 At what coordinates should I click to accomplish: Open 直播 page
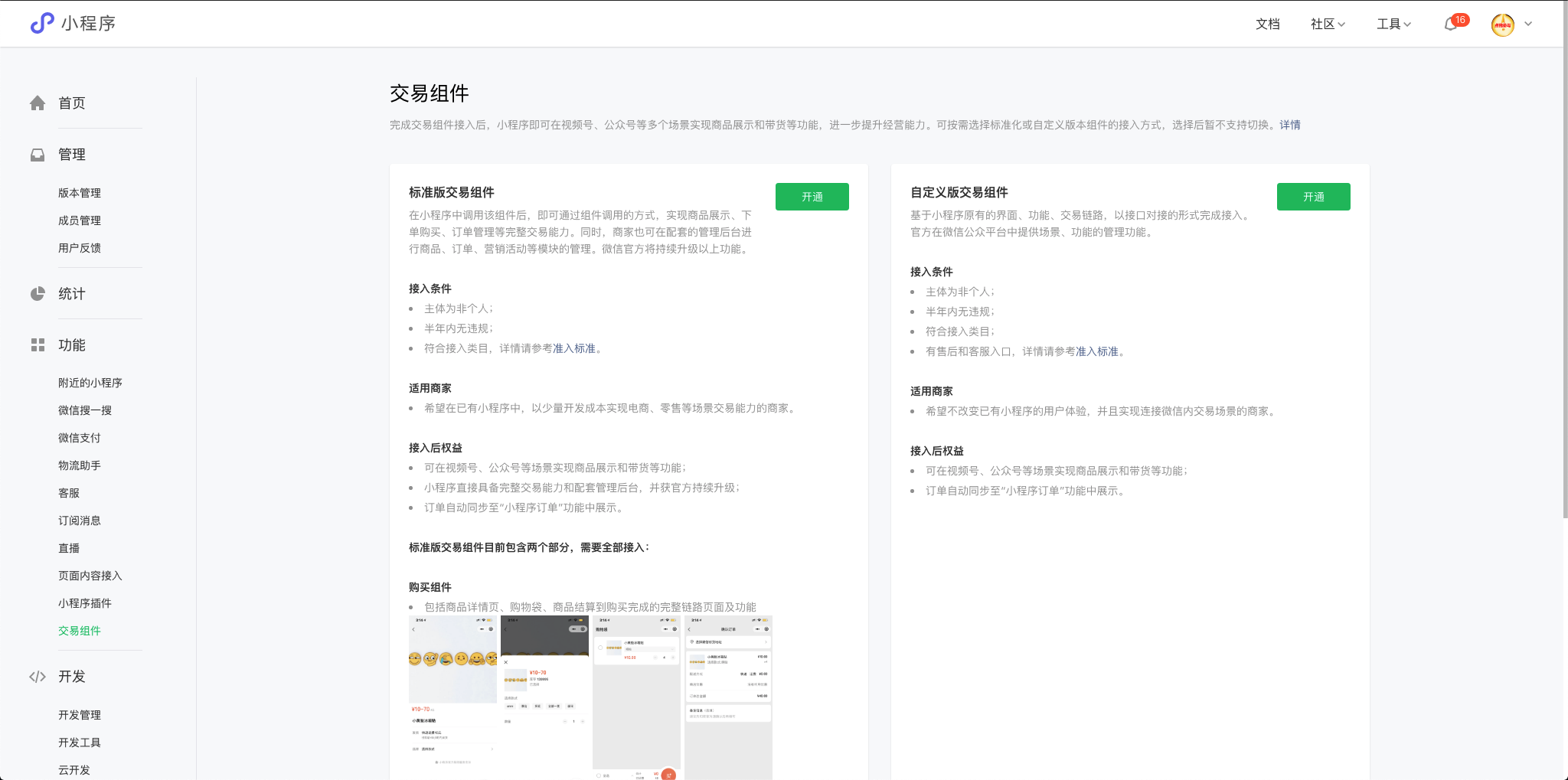(x=69, y=548)
